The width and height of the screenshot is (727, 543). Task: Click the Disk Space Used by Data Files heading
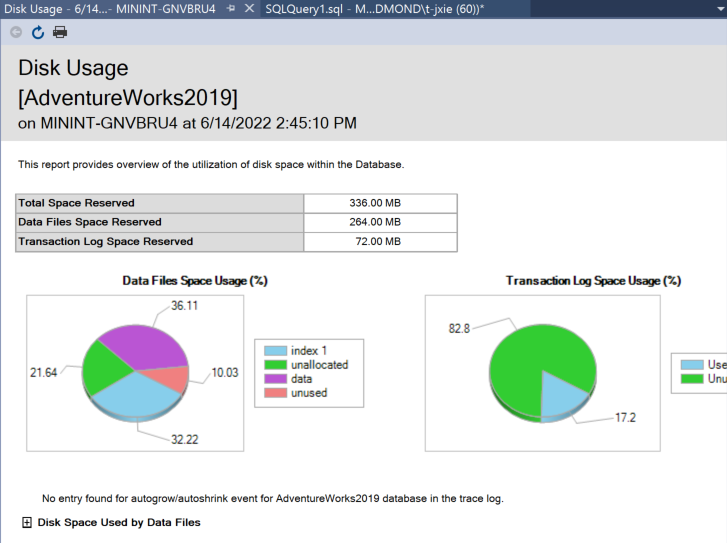[119, 522]
